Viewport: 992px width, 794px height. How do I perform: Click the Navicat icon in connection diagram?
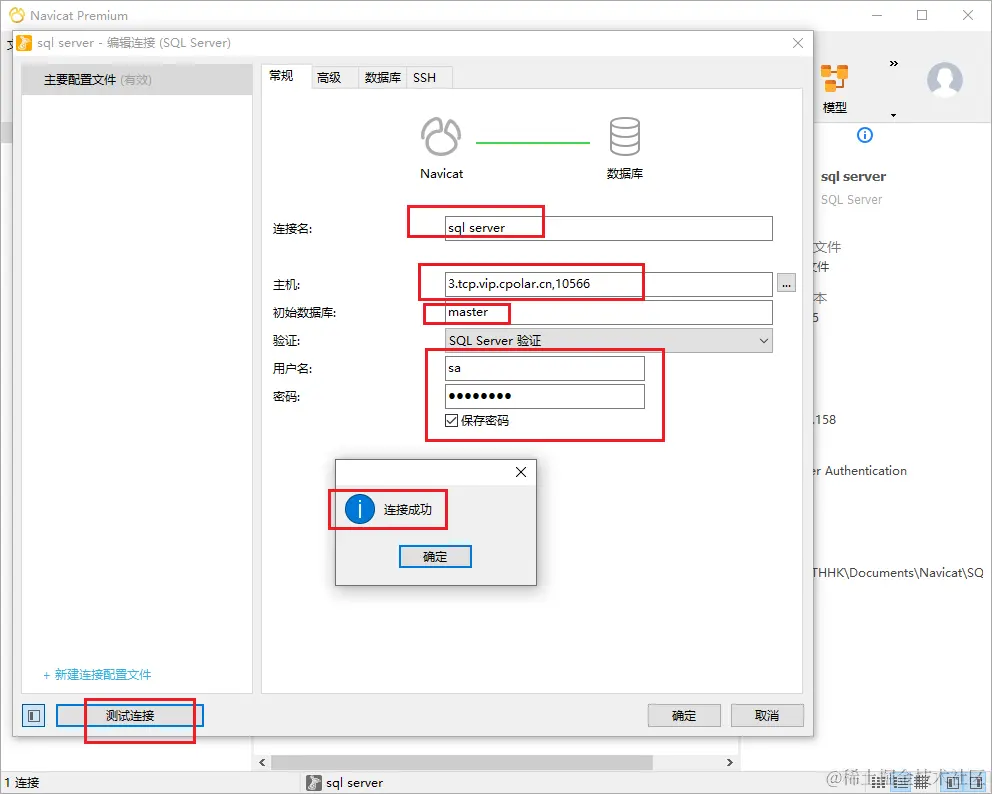441,136
